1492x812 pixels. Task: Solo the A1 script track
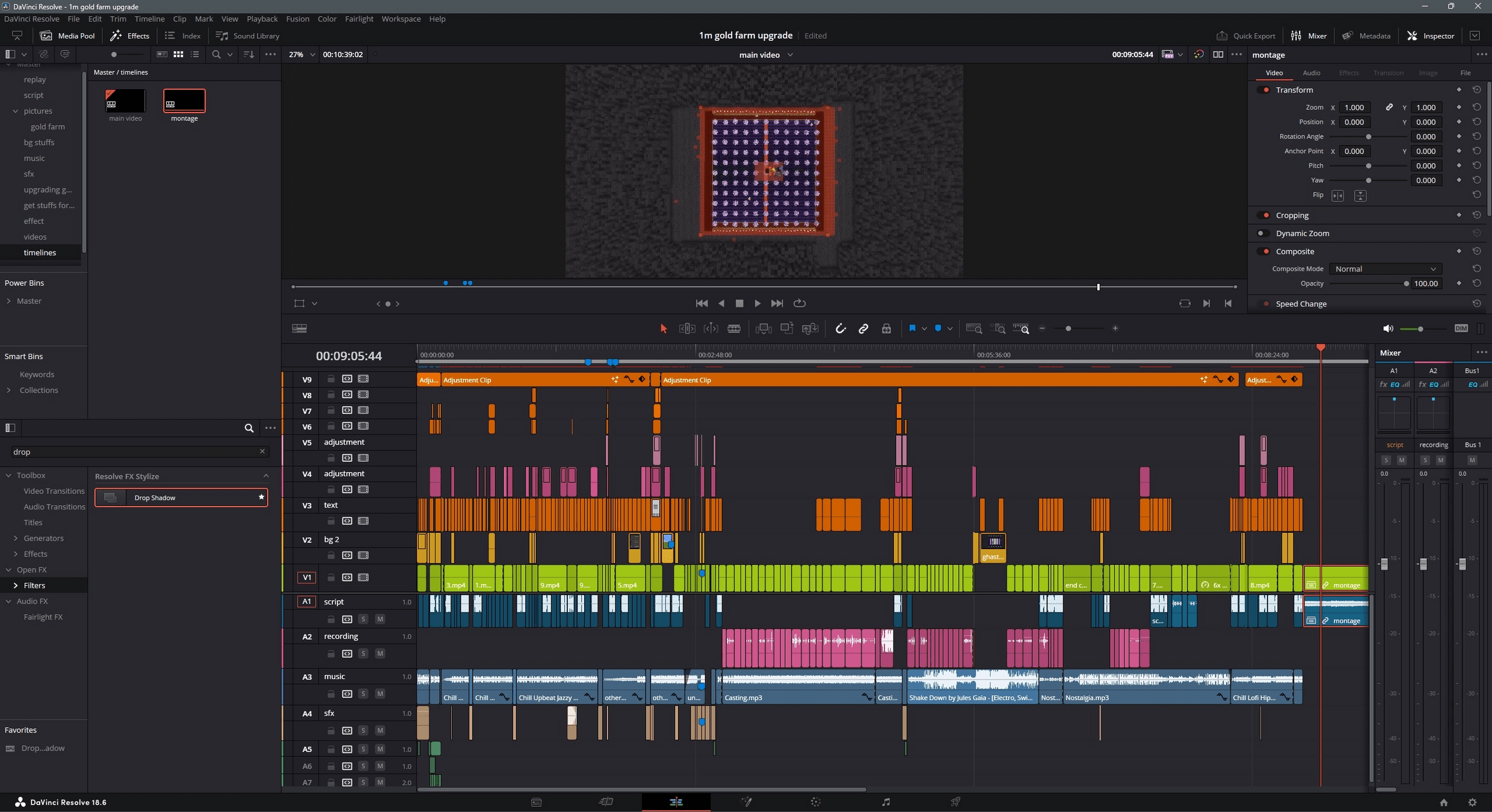coord(363,619)
